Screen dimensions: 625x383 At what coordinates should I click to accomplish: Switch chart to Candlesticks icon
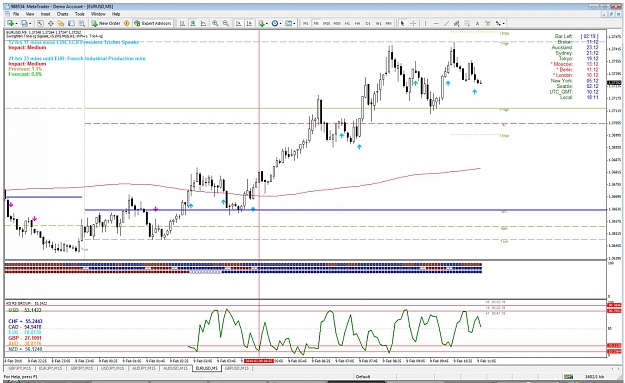[x=193, y=24]
